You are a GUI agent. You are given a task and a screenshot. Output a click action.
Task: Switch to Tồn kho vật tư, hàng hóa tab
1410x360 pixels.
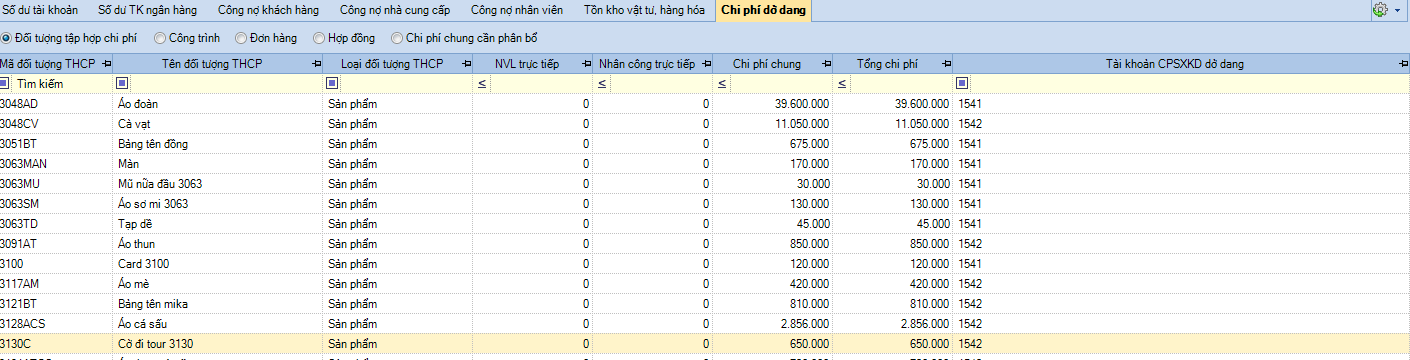coord(645,11)
